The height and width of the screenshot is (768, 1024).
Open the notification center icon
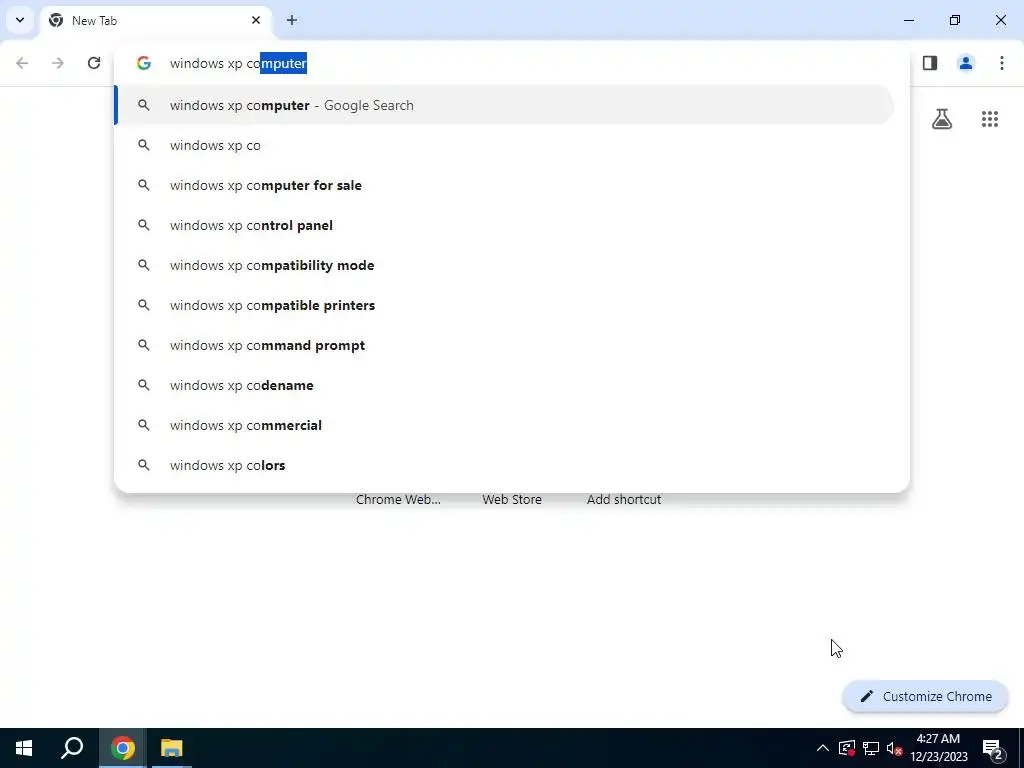[993, 748]
